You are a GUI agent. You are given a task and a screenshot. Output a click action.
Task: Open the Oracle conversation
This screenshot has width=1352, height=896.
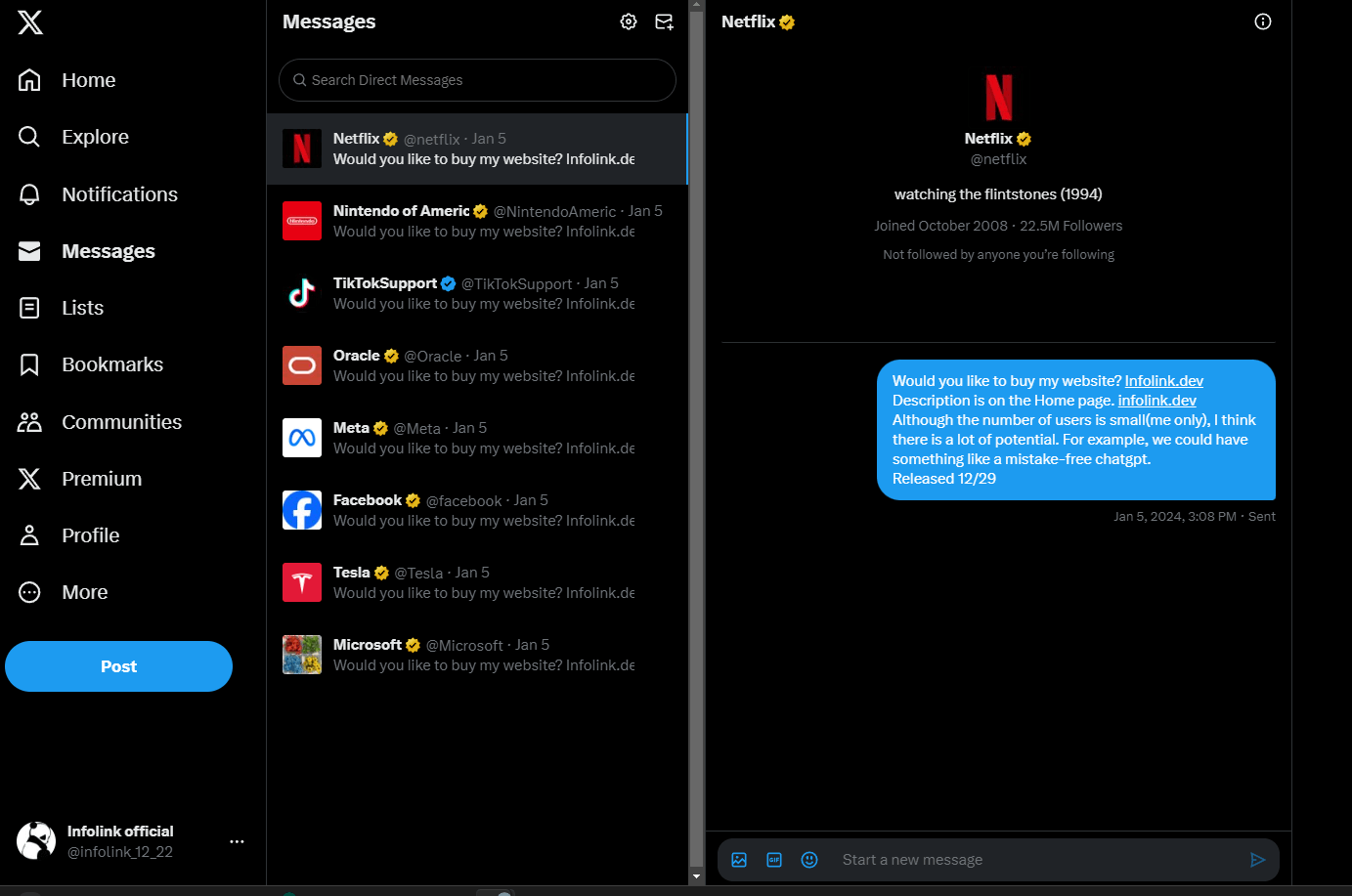[477, 365]
